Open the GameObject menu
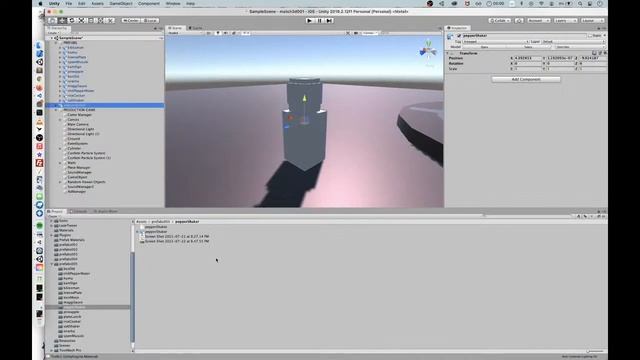The image size is (640, 360). point(121,4)
